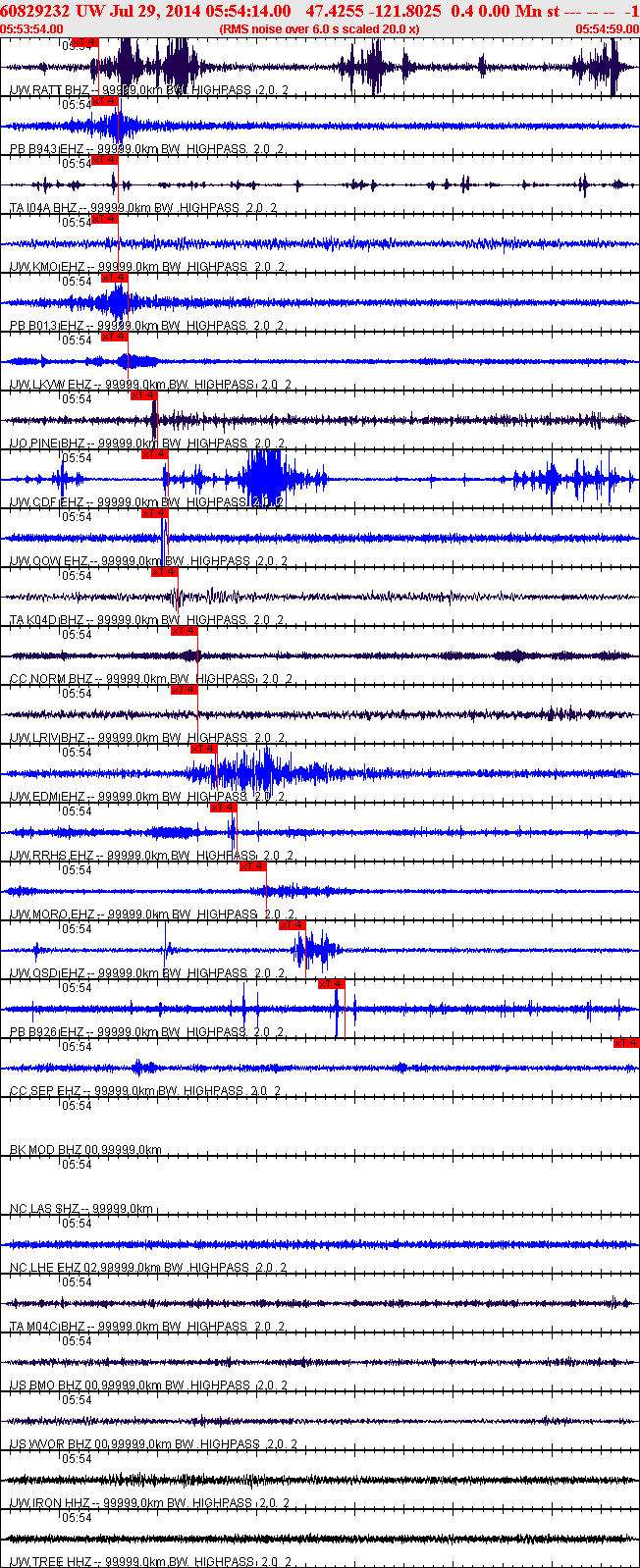Click red pick flag on PB.B926 trace
This screenshot has height=1568, width=640.
[332, 984]
